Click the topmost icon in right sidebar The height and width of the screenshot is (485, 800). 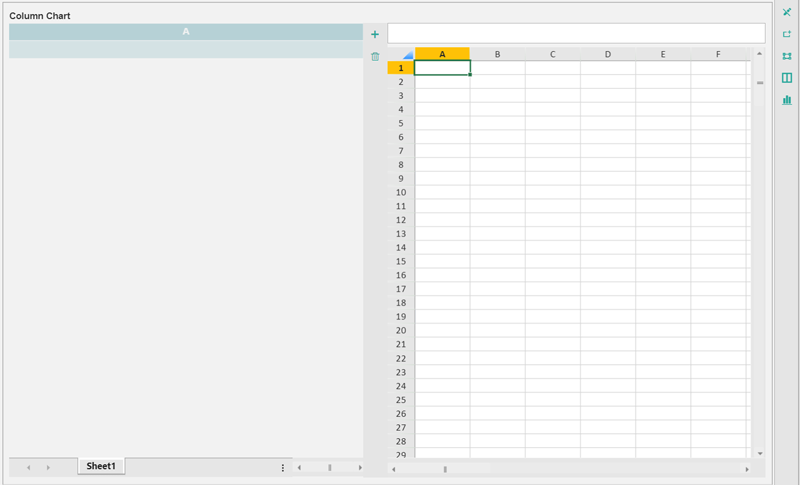coord(787,12)
